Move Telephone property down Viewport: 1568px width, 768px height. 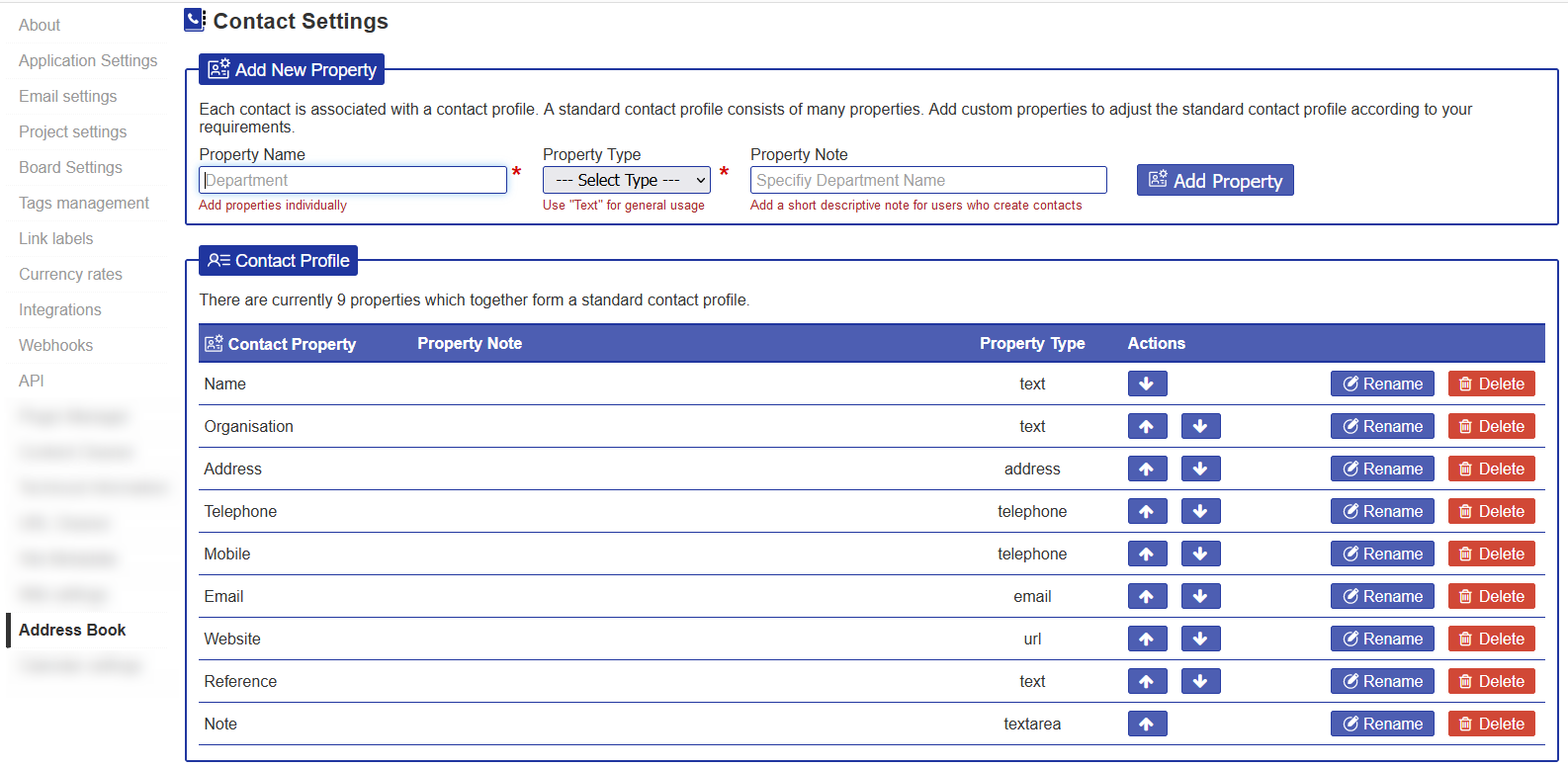point(1200,511)
